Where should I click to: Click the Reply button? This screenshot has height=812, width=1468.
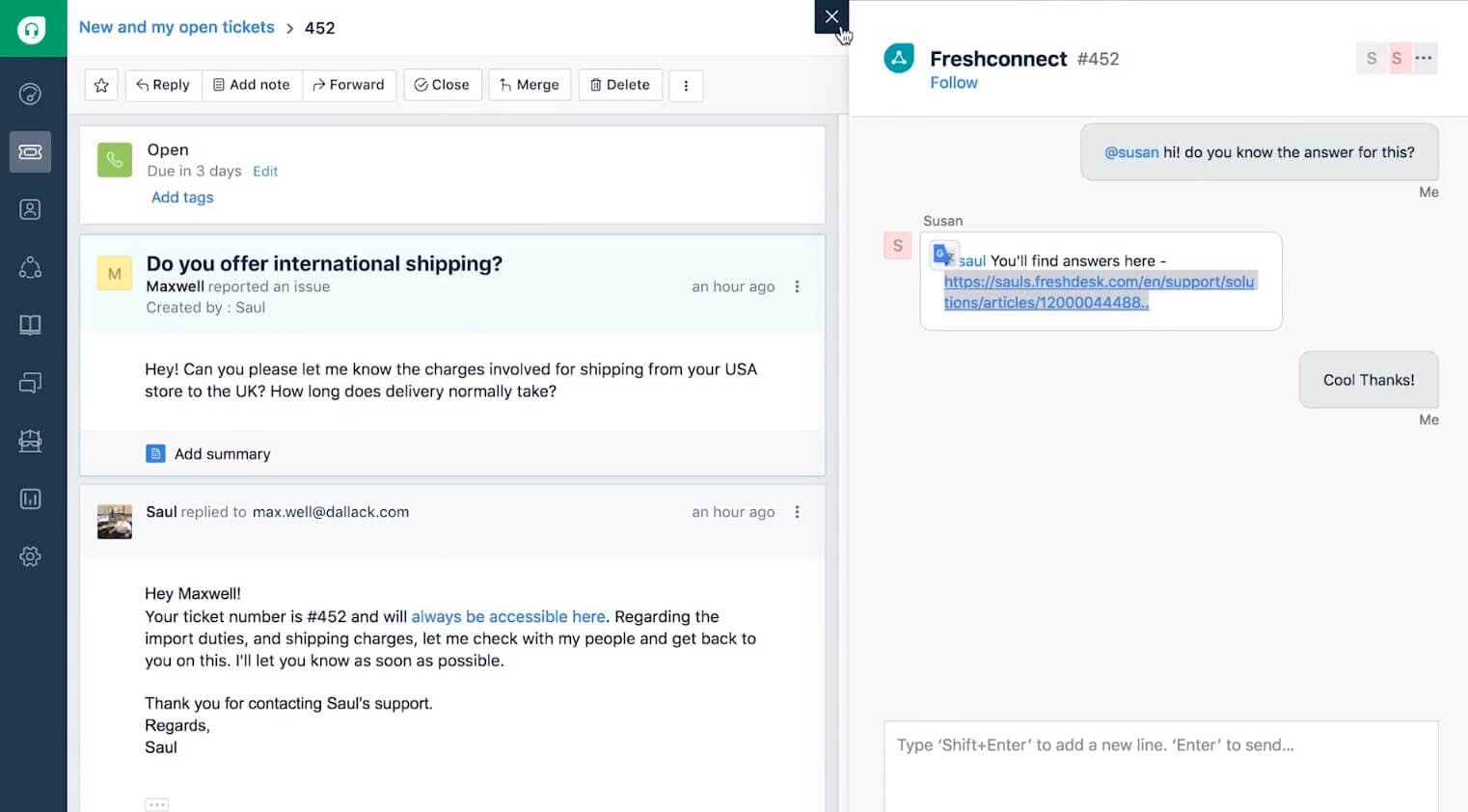(163, 85)
